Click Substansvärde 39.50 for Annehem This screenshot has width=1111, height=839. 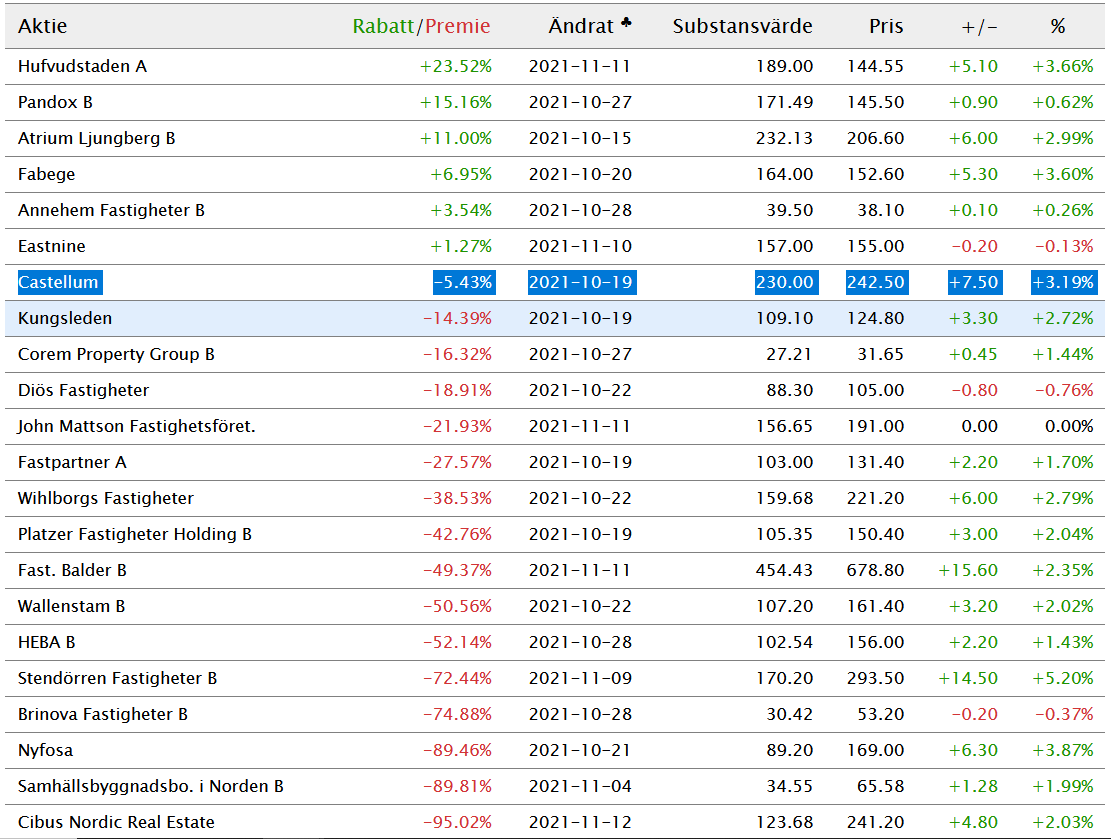(789, 210)
